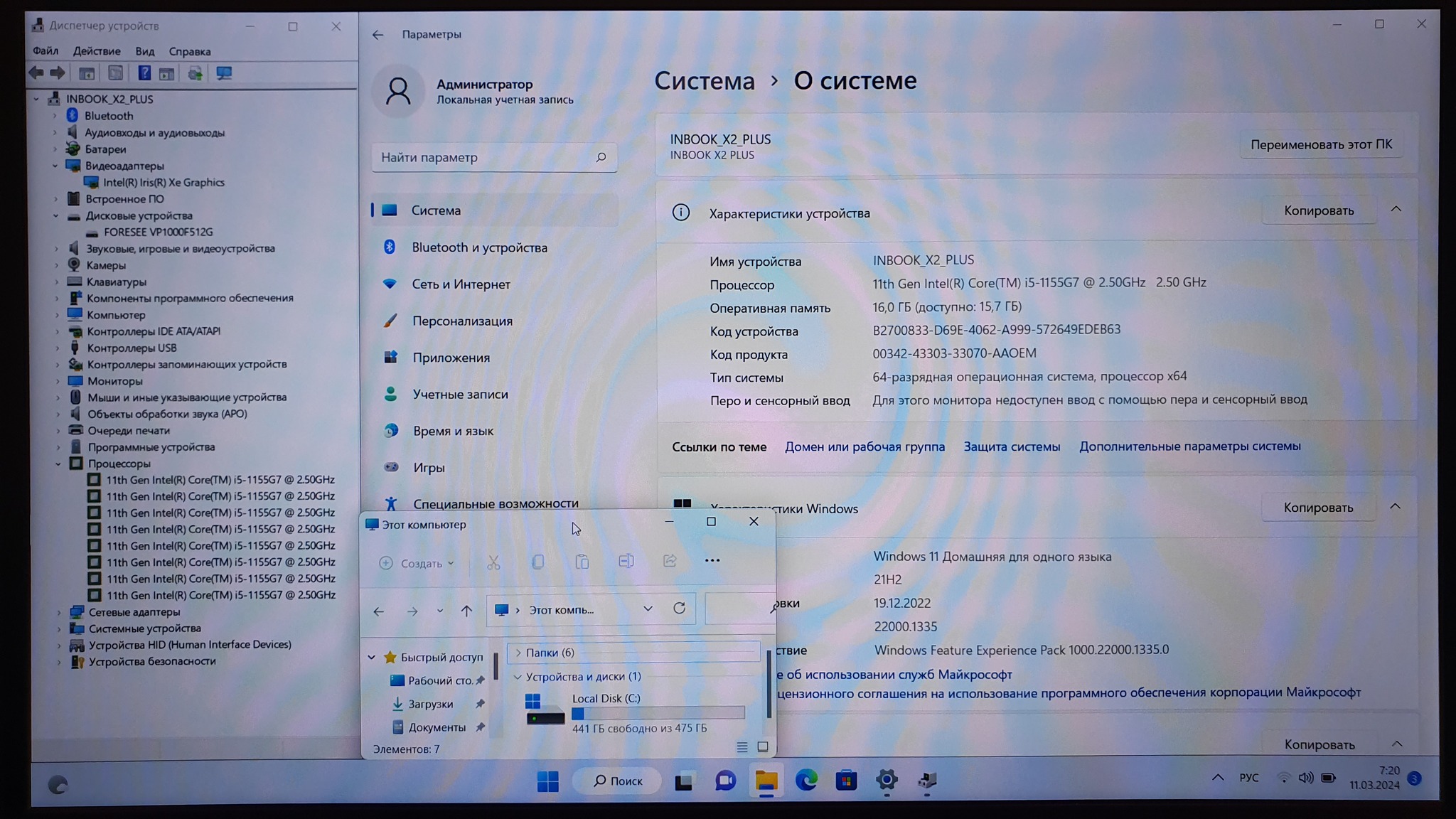
Task: Refresh the Explorer address bar location
Action: pos(679,609)
